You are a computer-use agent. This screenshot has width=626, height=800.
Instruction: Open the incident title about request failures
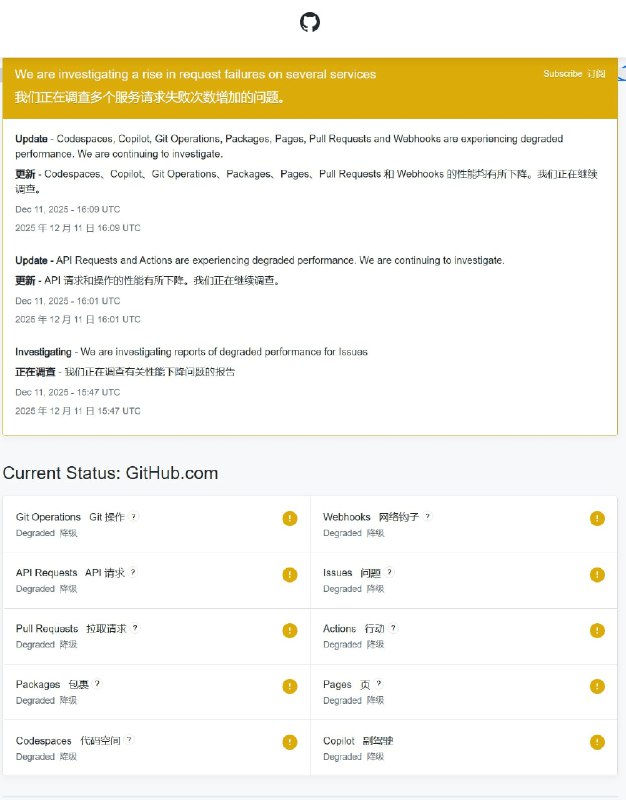(x=195, y=74)
